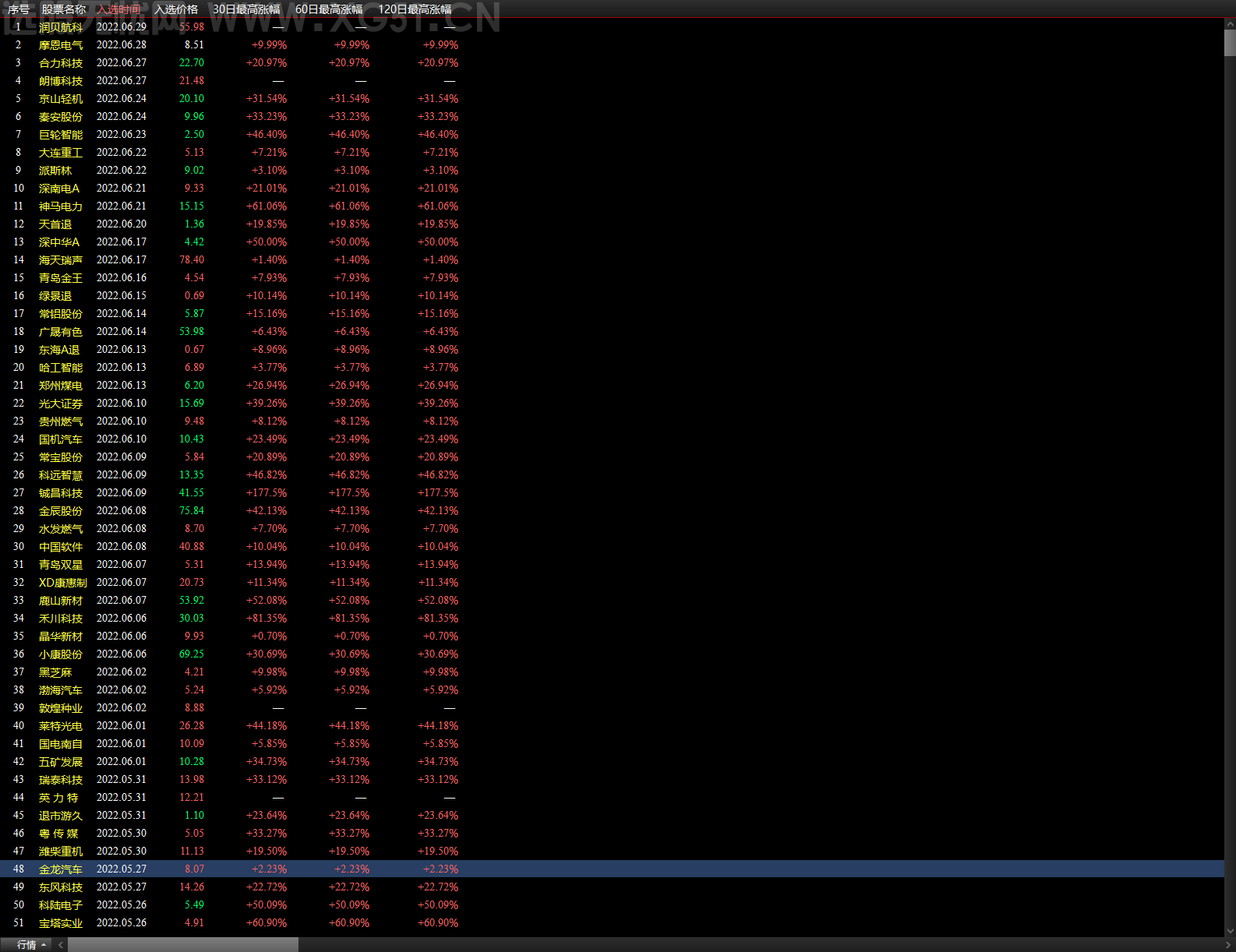The height and width of the screenshot is (952, 1236).
Task: Select stock 天首退
Action: (55, 224)
